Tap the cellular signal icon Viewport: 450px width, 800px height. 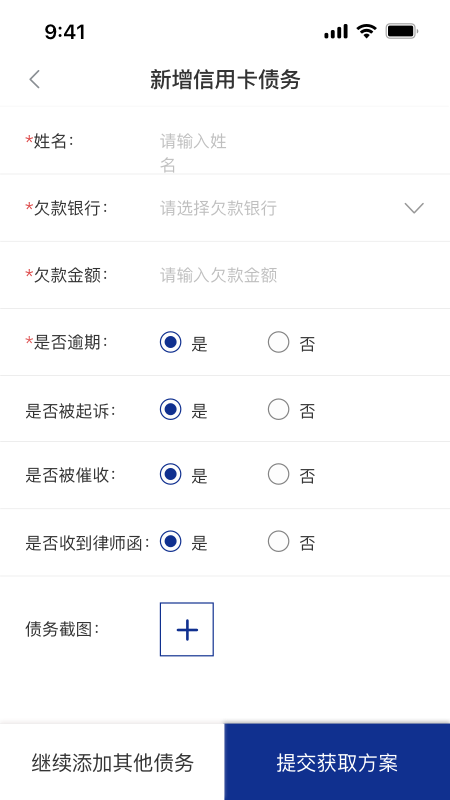(336, 31)
